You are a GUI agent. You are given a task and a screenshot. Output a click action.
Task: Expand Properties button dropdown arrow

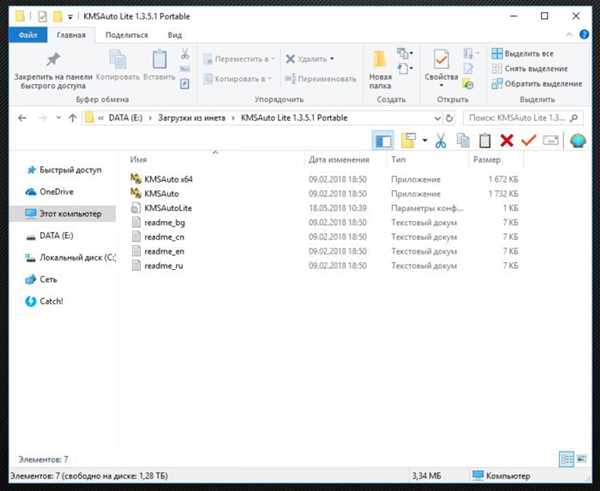(x=441, y=85)
